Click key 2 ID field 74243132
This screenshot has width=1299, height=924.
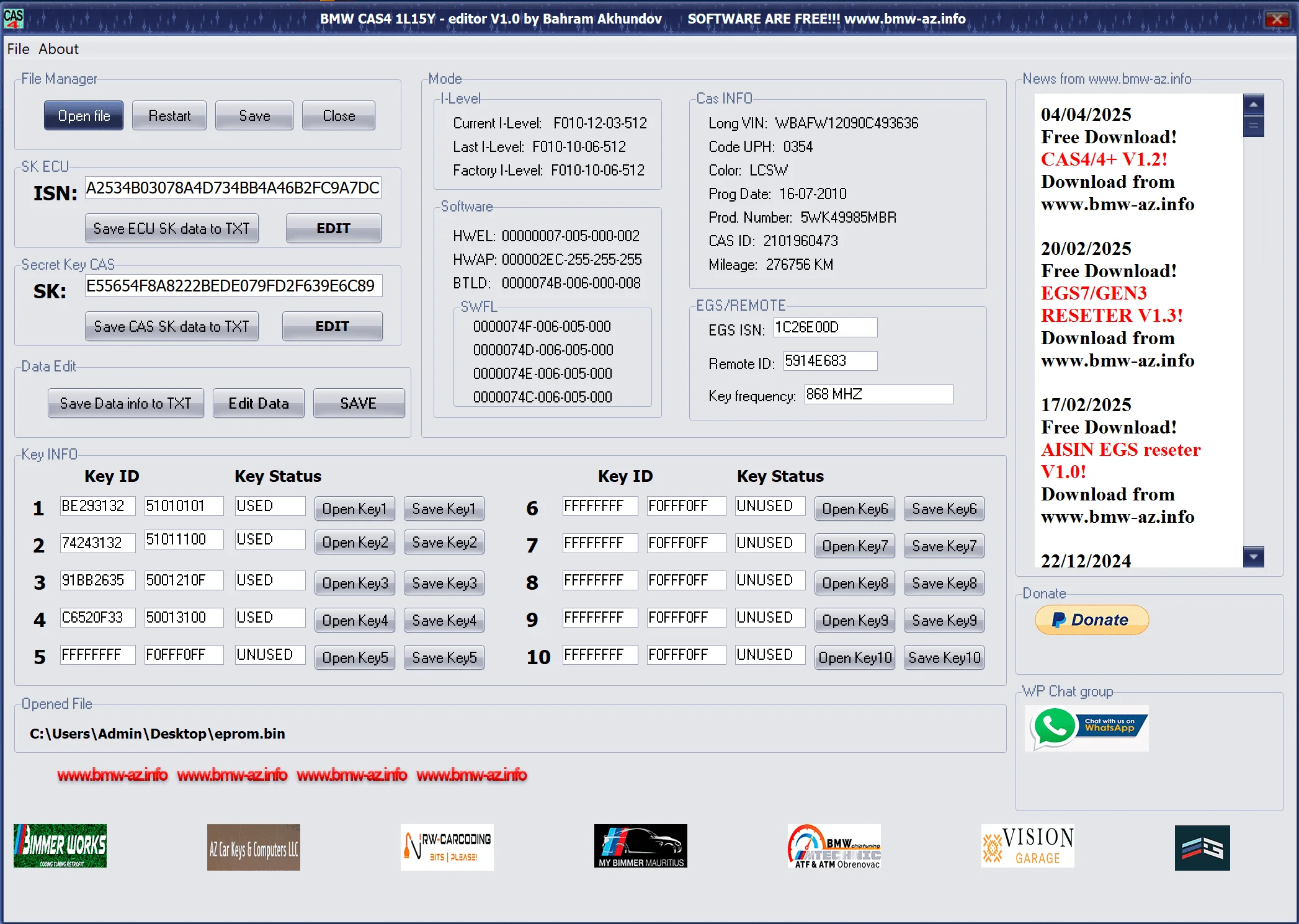(97, 543)
